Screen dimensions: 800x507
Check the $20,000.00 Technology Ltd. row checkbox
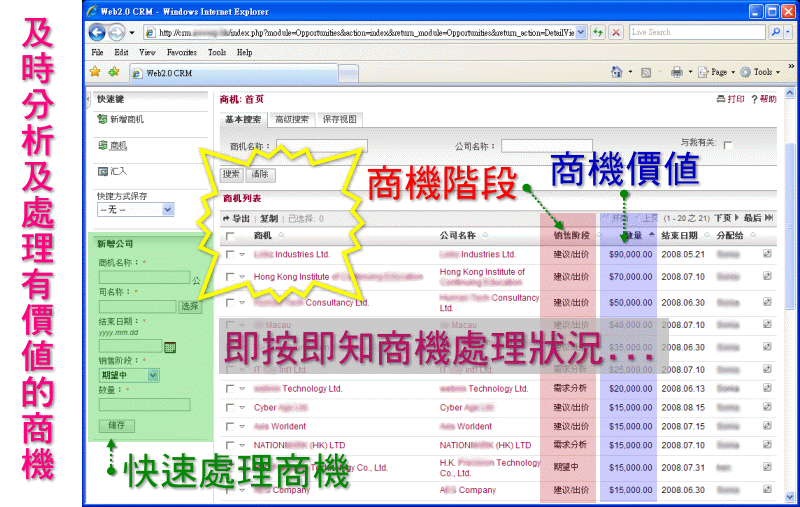click(230, 389)
